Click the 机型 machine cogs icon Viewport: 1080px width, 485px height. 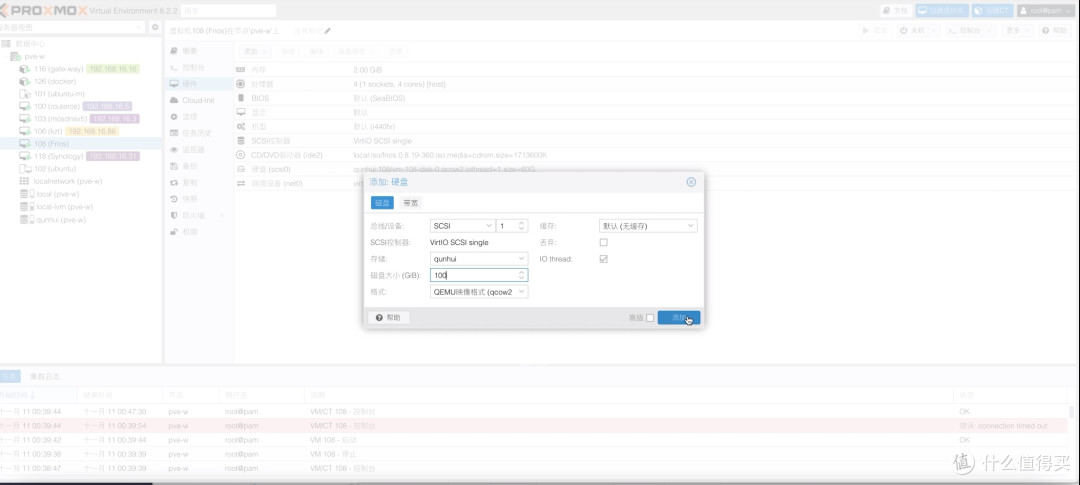tap(240, 127)
